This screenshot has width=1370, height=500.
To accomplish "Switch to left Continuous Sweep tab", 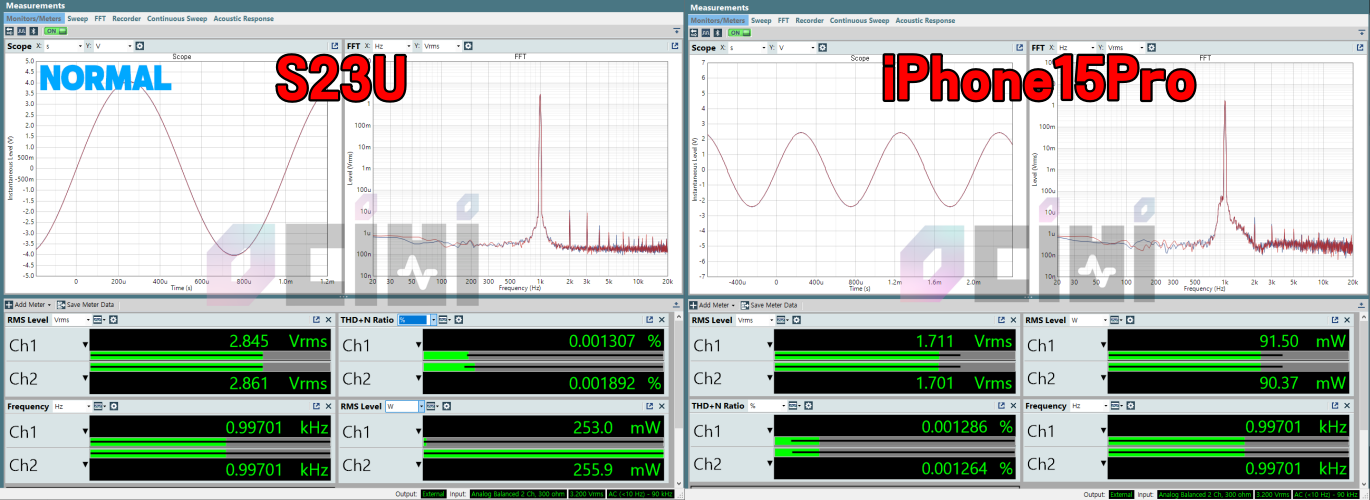I will (x=176, y=19).
